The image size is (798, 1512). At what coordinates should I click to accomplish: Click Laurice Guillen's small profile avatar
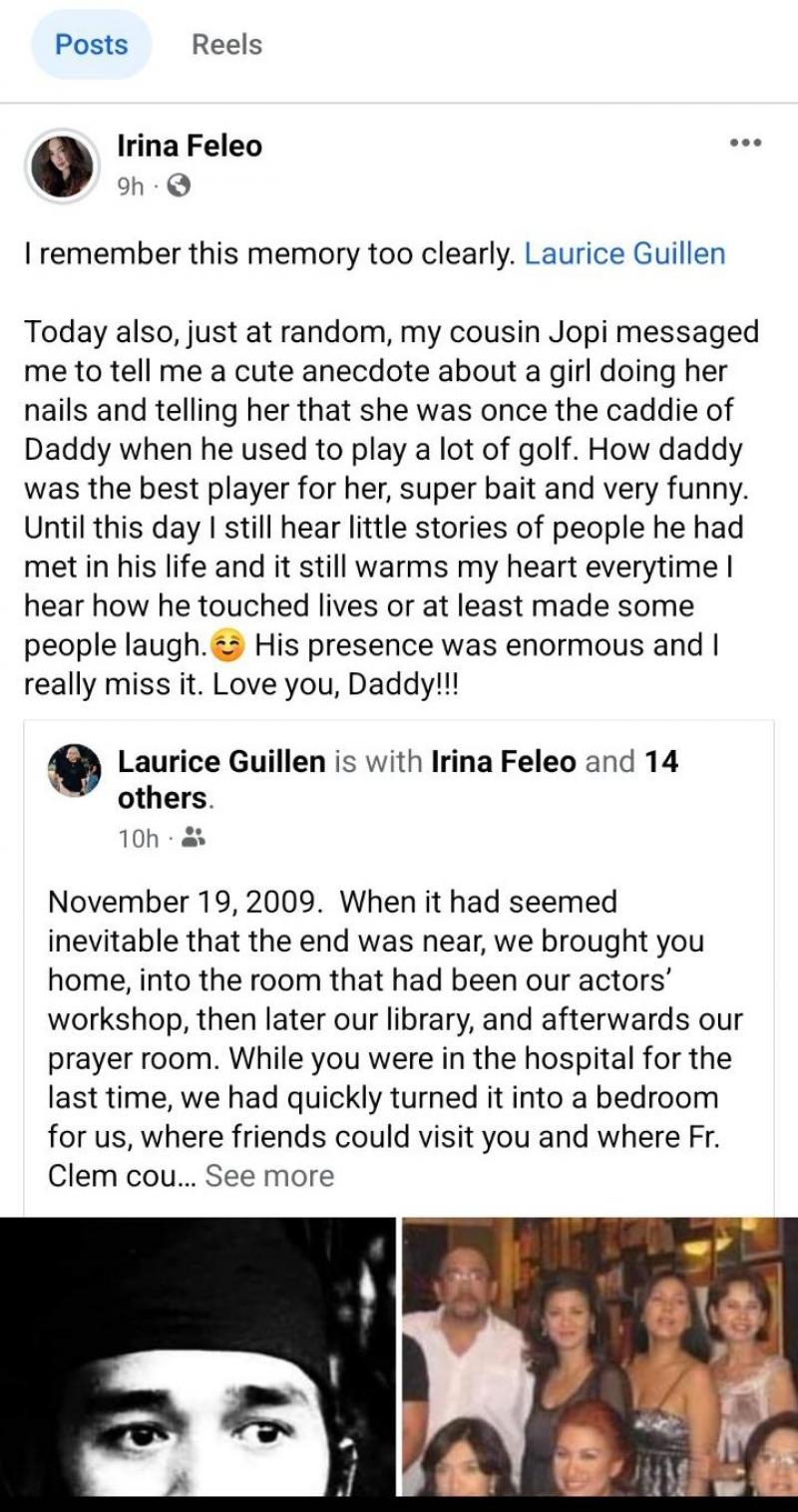[x=75, y=769]
